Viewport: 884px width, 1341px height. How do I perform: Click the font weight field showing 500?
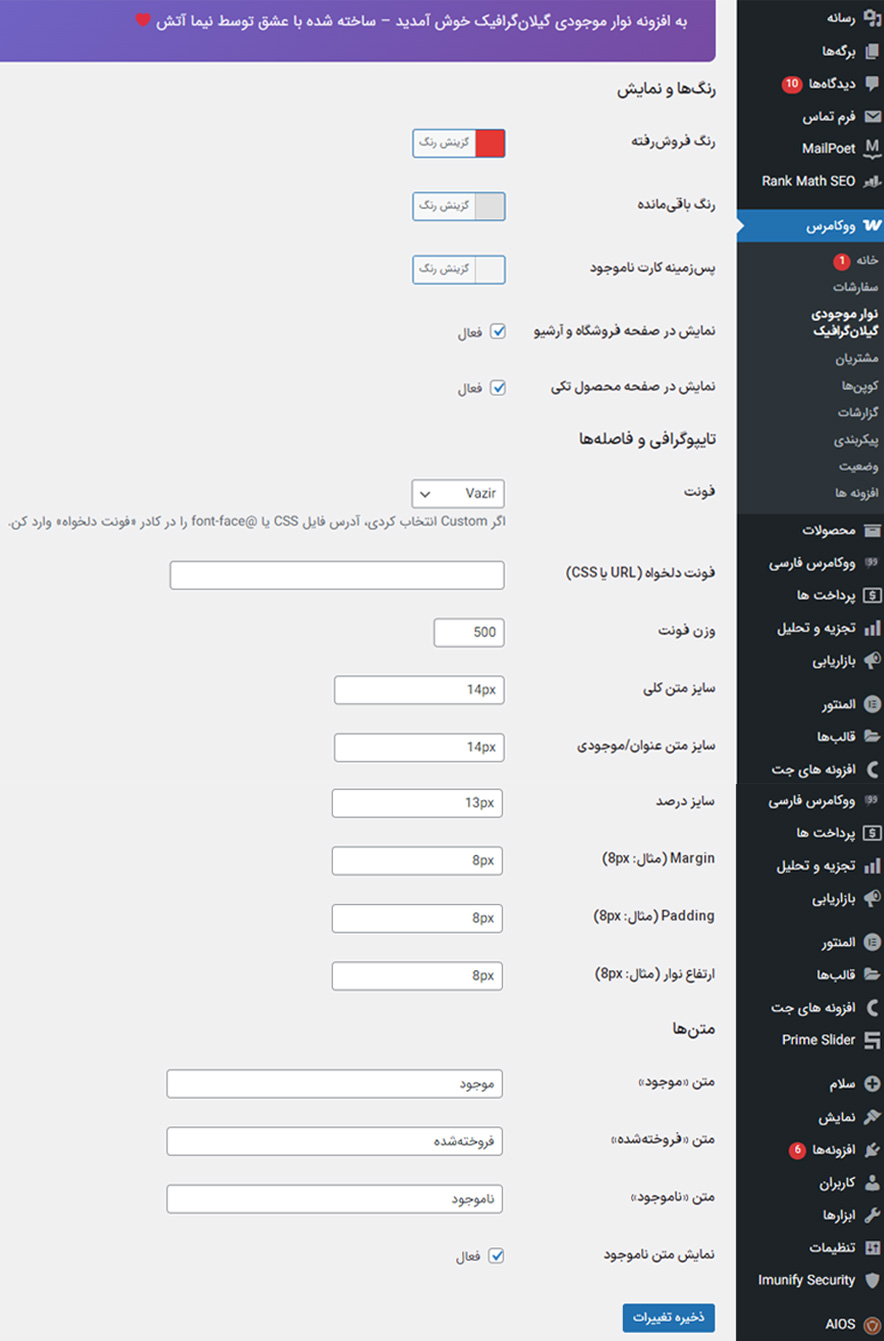pos(469,632)
